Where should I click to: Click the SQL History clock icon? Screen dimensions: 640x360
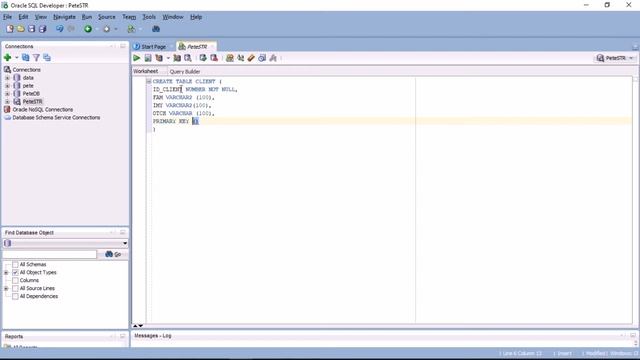point(262,58)
